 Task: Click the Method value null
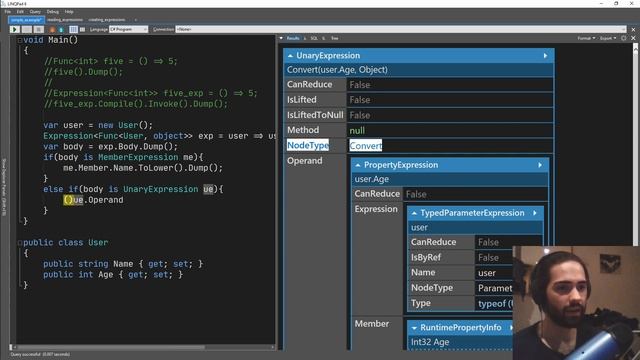tap(357, 131)
